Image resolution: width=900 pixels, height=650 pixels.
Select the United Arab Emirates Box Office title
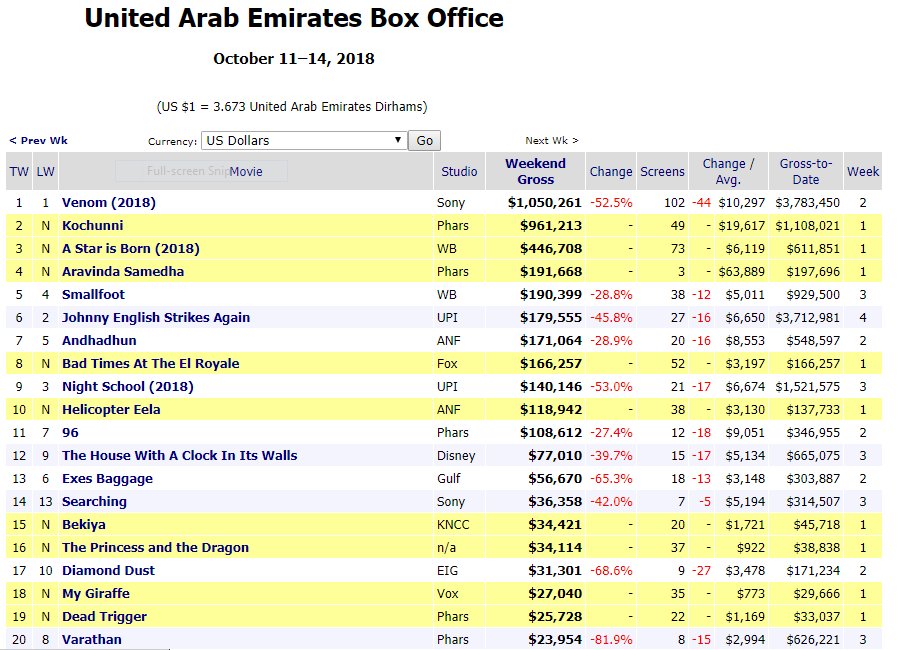point(294,18)
